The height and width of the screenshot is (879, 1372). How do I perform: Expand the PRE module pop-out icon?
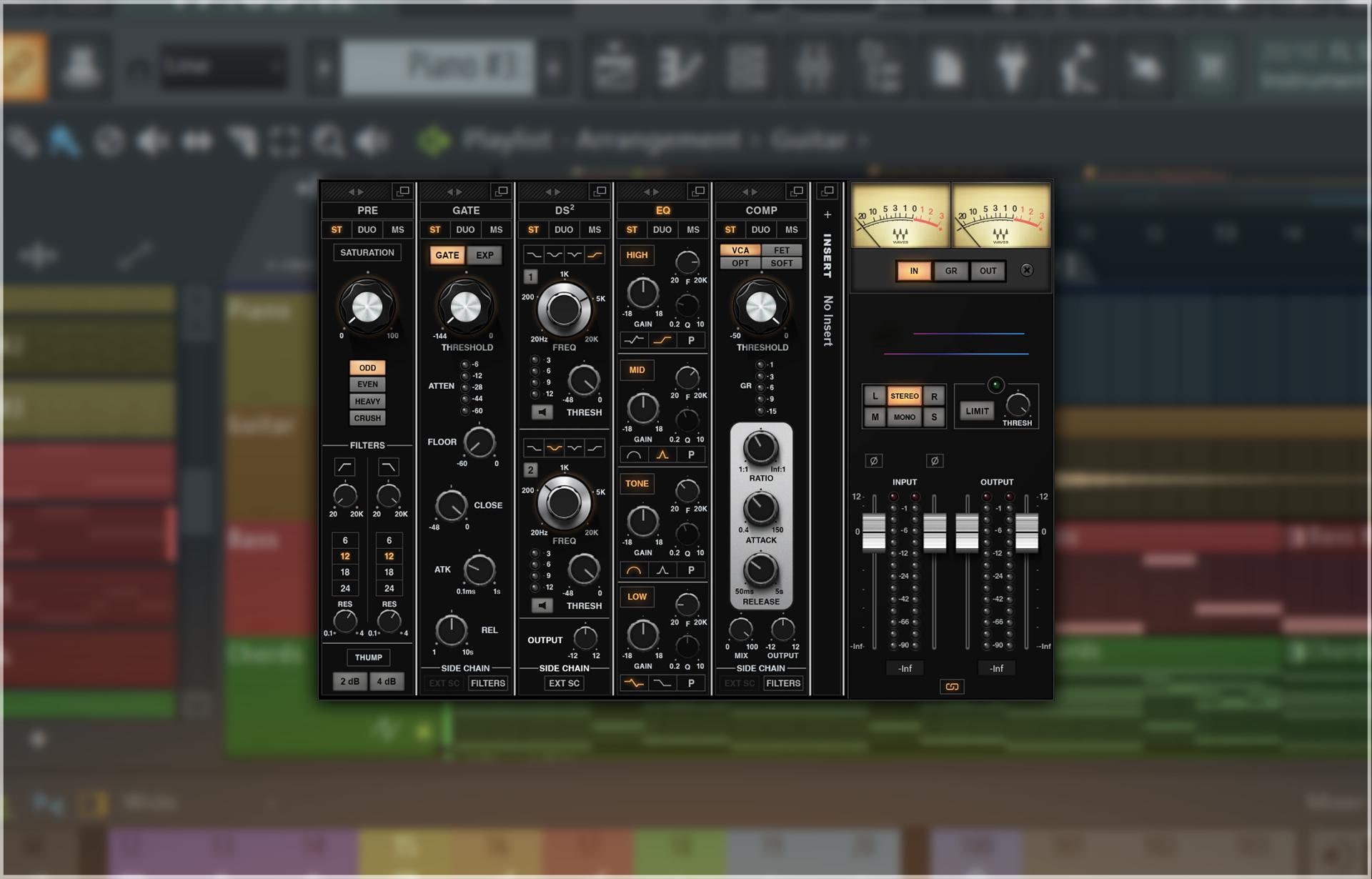click(x=403, y=192)
